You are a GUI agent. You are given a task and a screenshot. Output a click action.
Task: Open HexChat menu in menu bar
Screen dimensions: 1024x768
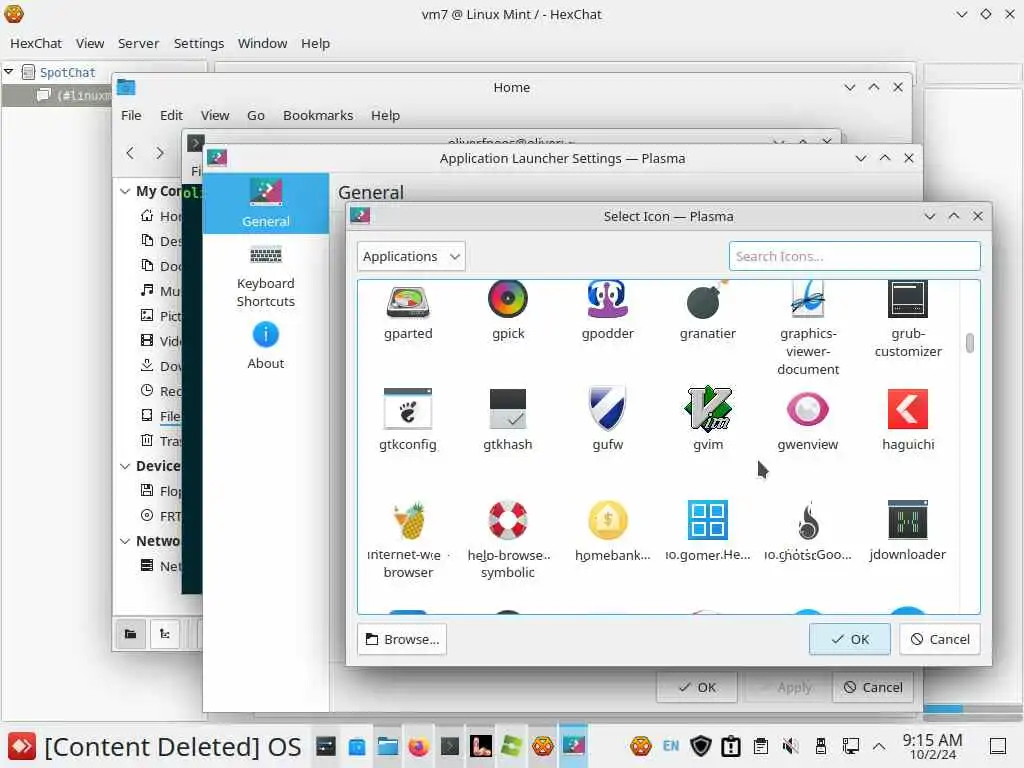coord(36,43)
